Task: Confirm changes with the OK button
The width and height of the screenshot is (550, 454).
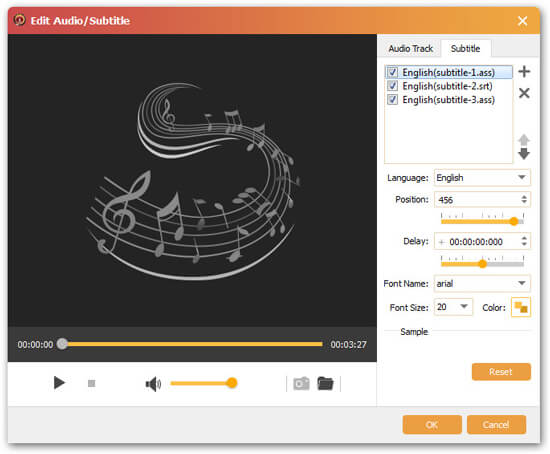Action: (432, 425)
